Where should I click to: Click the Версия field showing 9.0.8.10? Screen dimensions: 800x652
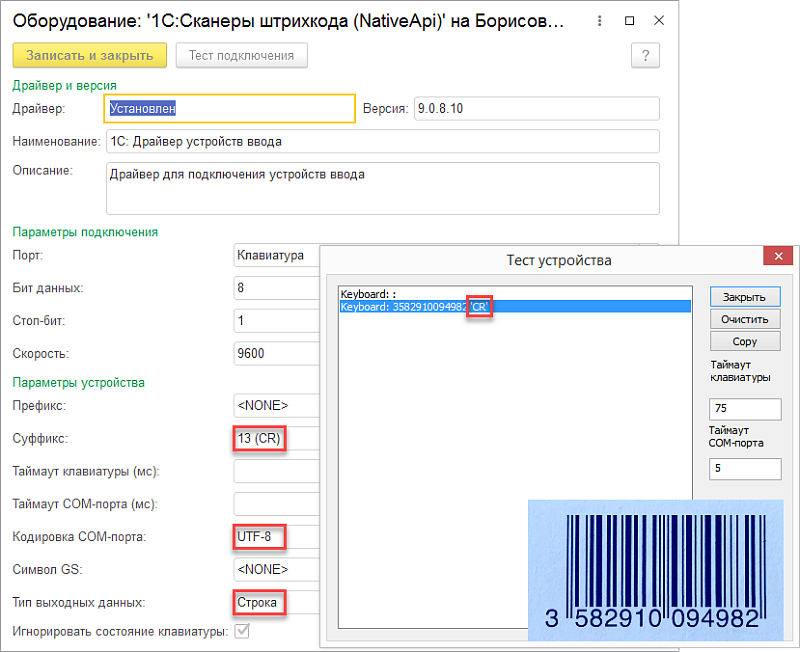pyautogui.click(x=536, y=108)
